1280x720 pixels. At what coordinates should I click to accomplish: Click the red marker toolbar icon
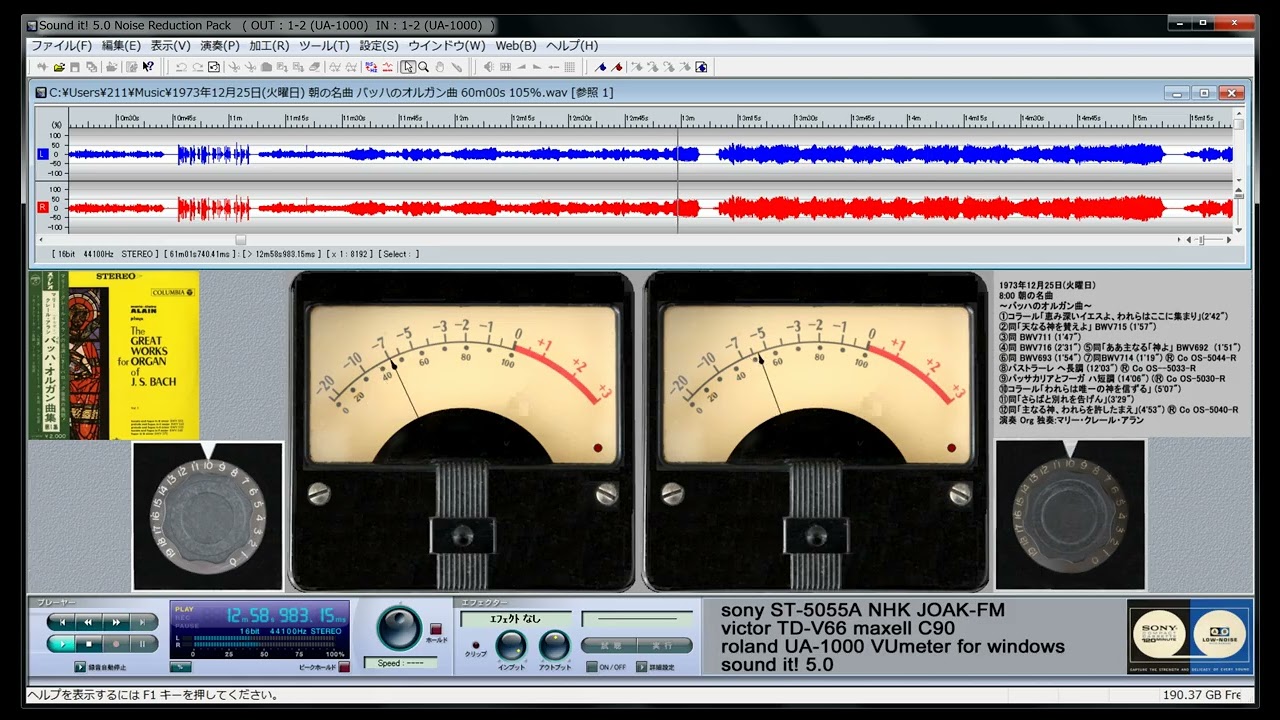coord(617,67)
